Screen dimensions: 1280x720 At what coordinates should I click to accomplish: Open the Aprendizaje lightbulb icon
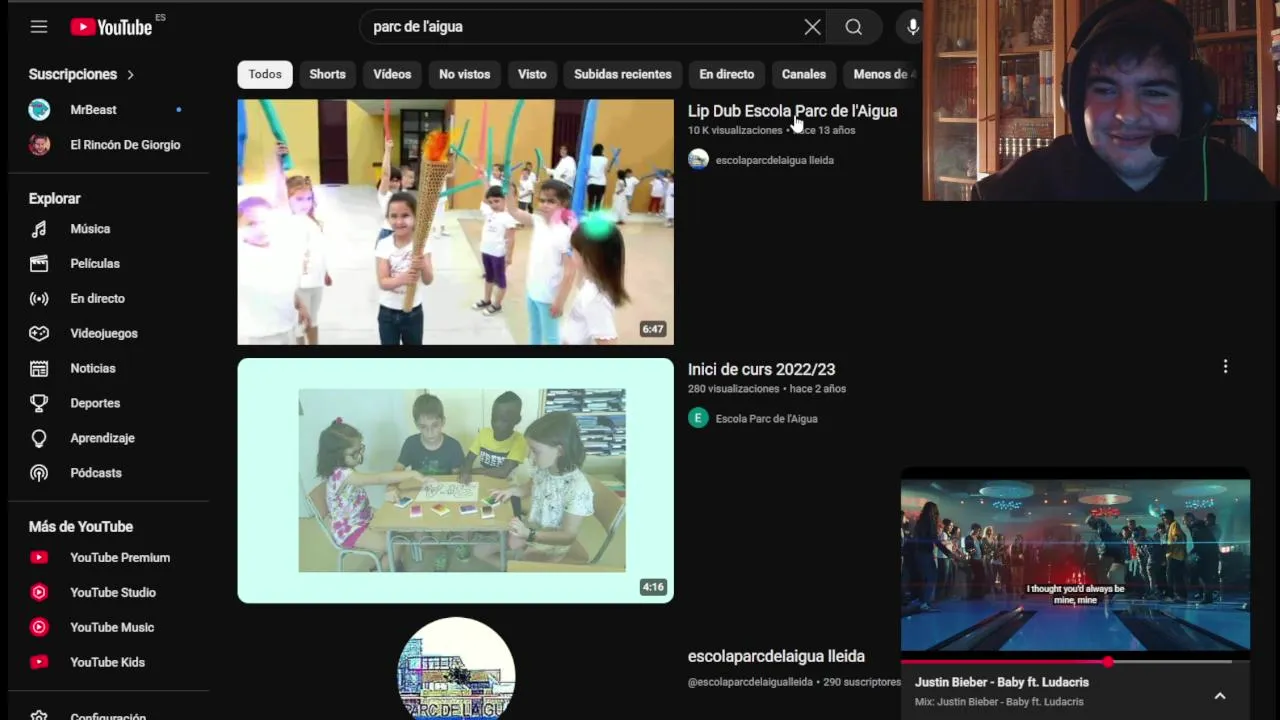tap(39, 438)
